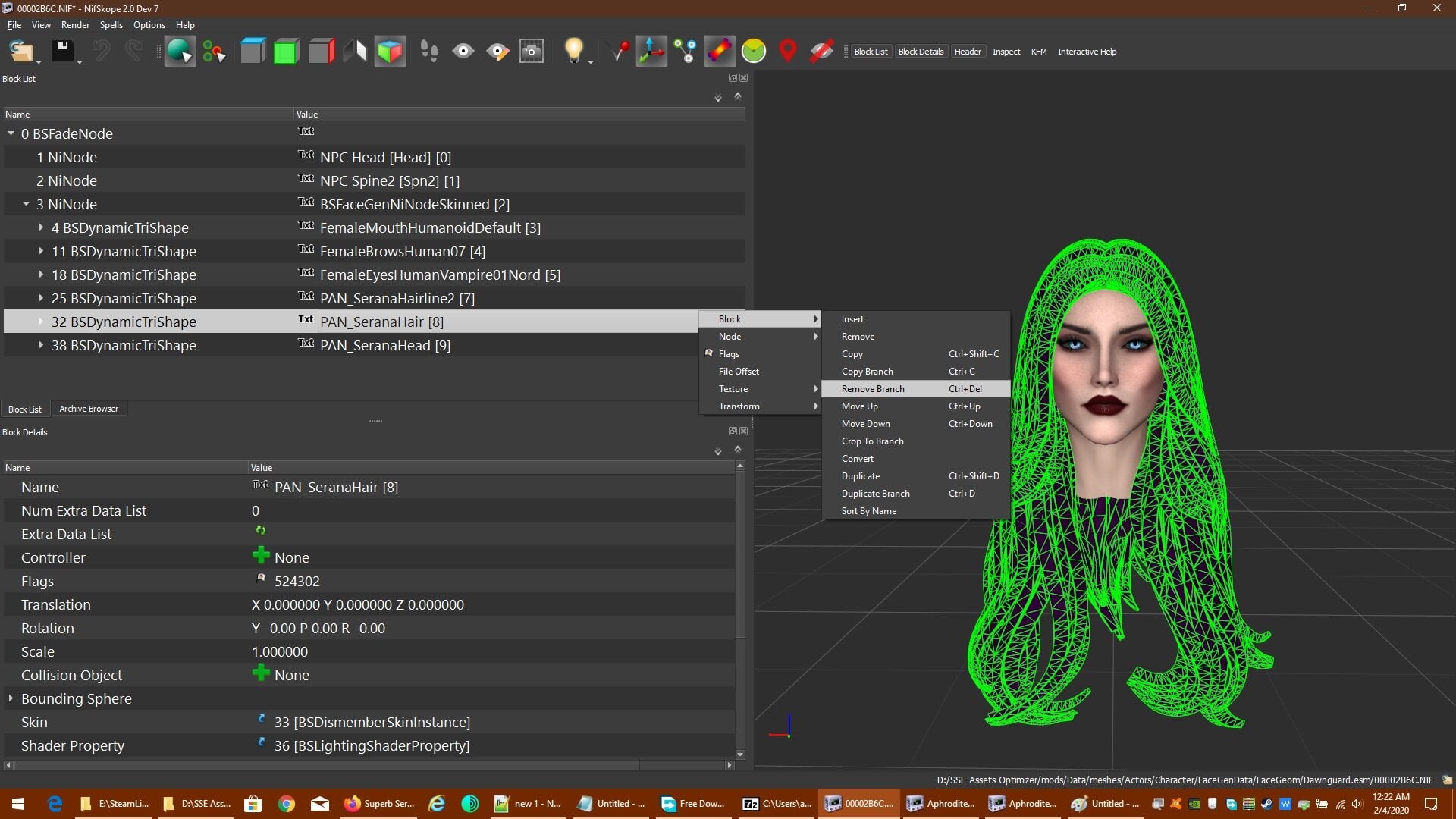
Task: Toggle the crossed-out eye hidden icon
Action: click(821, 52)
